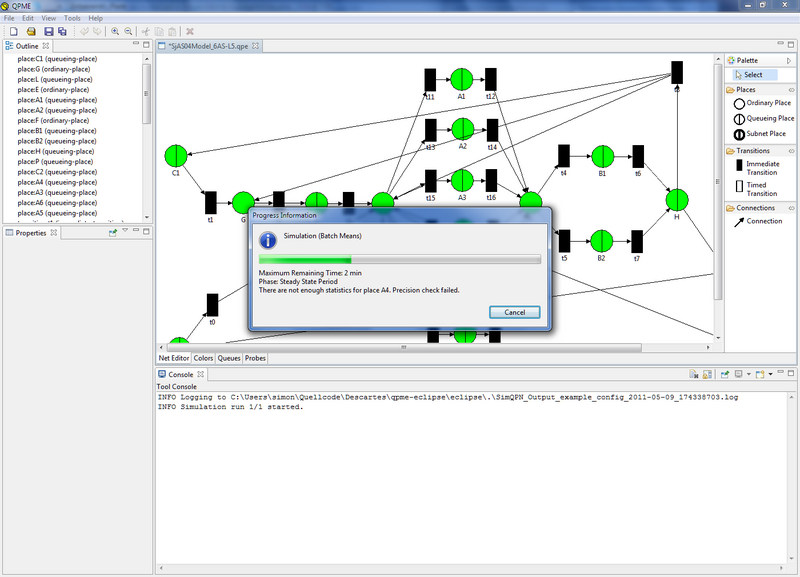This screenshot has width=800, height=577.
Task: Click the Save icon in toolbar
Action: point(47,32)
